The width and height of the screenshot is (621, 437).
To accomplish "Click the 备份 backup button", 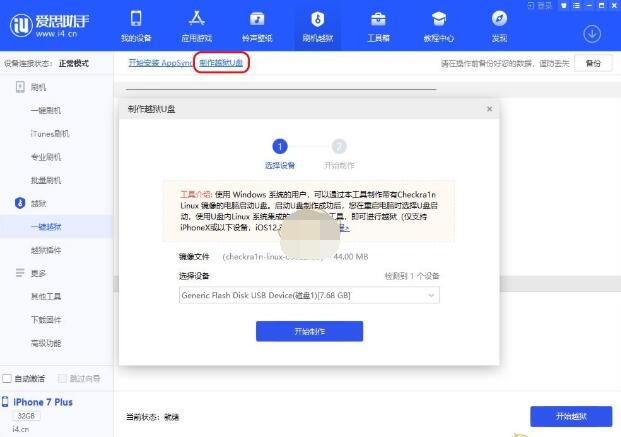I will [593, 63].
